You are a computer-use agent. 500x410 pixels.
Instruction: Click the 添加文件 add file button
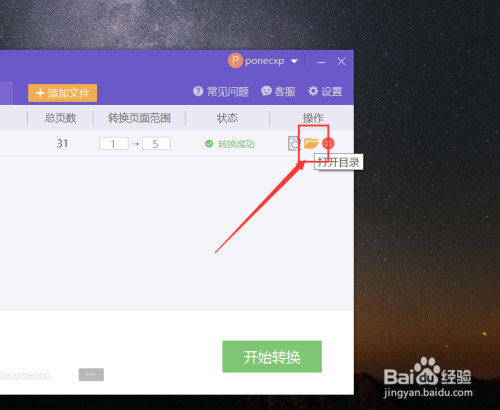[63, 93]
